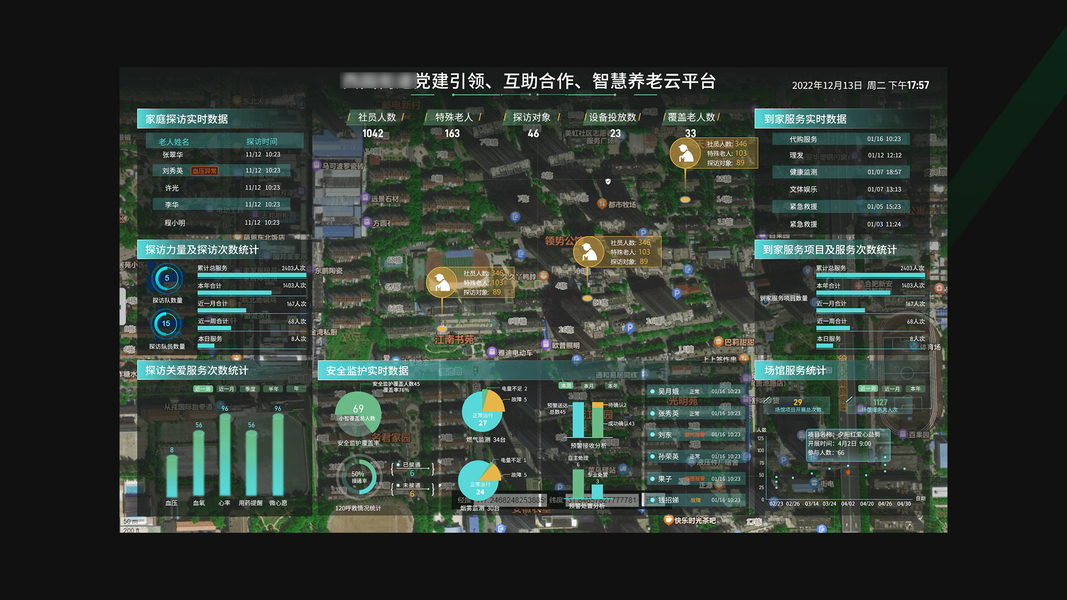Click the 血压 bar in the chart
The image size is (1067, 600).
171,476
